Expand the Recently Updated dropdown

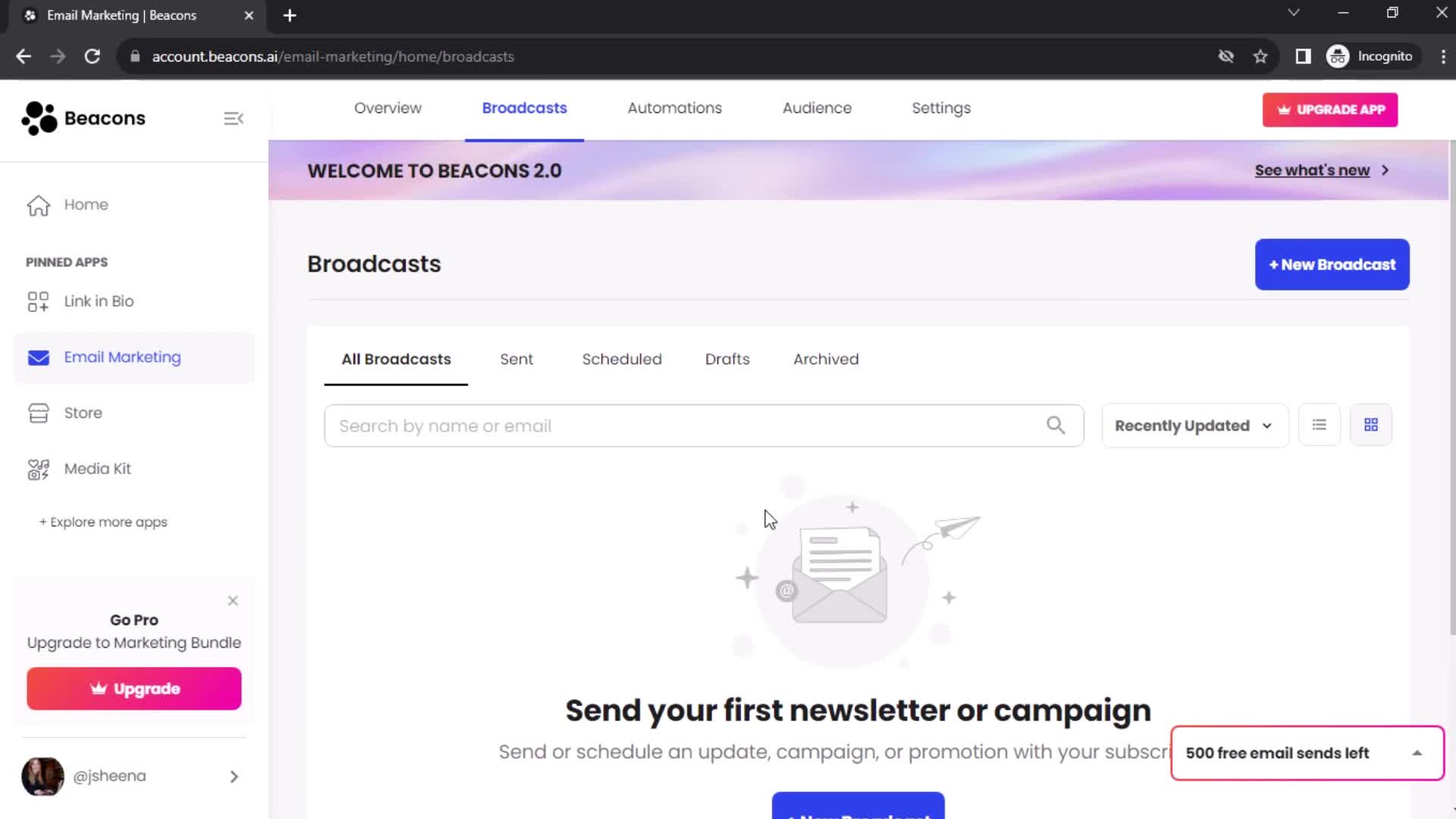click(x=1193, y=425)
